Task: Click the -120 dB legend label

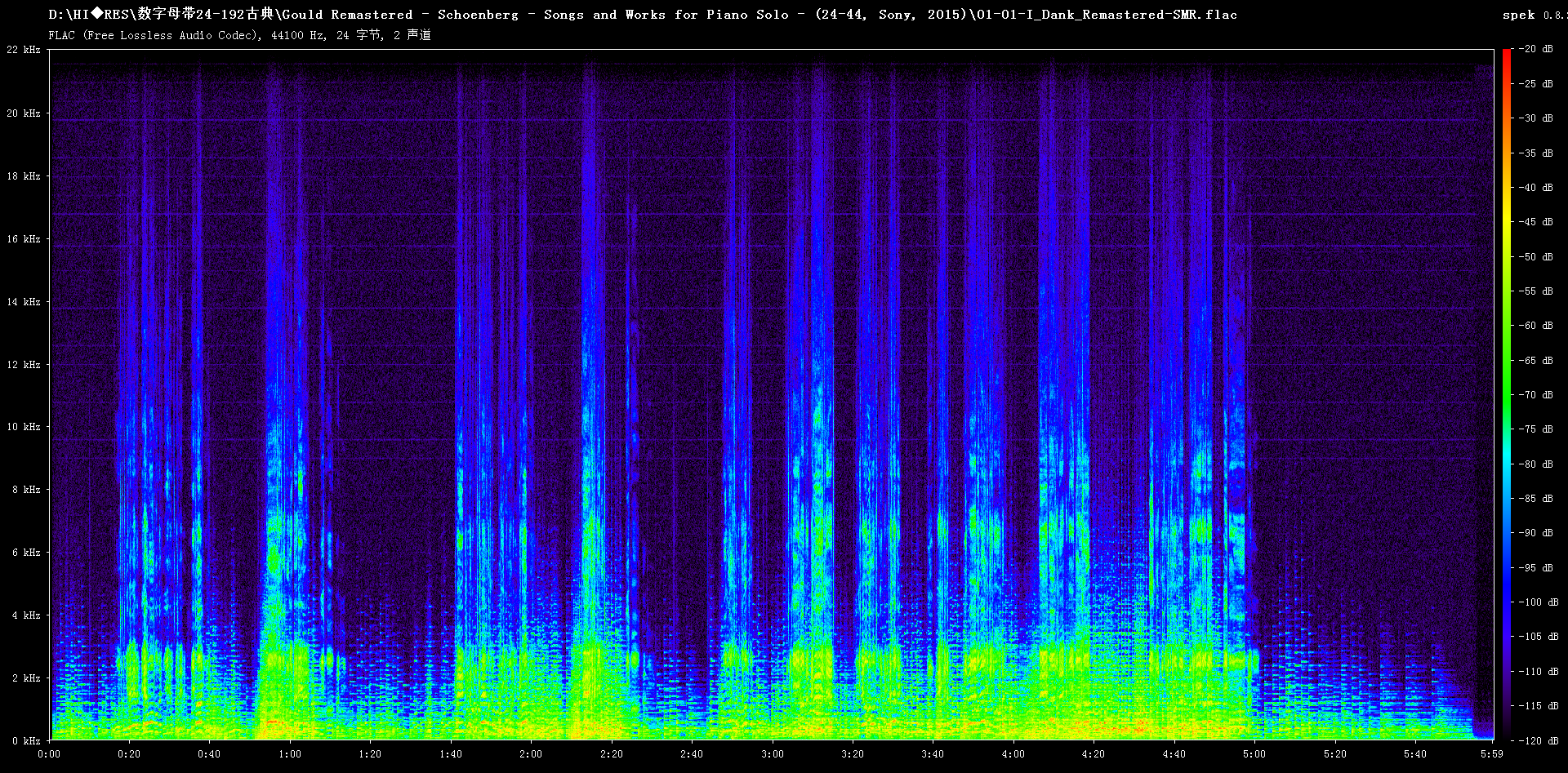Action: (1538, 741)
